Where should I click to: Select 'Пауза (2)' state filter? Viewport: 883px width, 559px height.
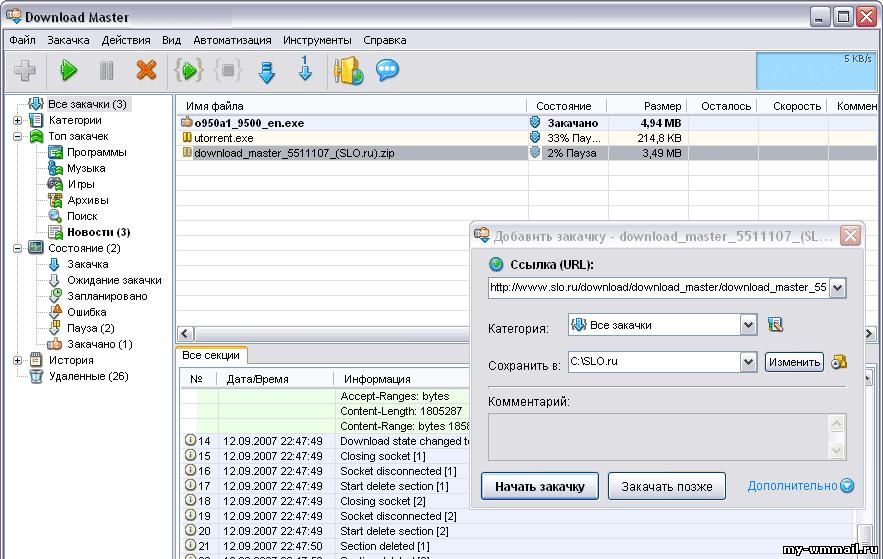pyautogui.click(x=91, y=328)
